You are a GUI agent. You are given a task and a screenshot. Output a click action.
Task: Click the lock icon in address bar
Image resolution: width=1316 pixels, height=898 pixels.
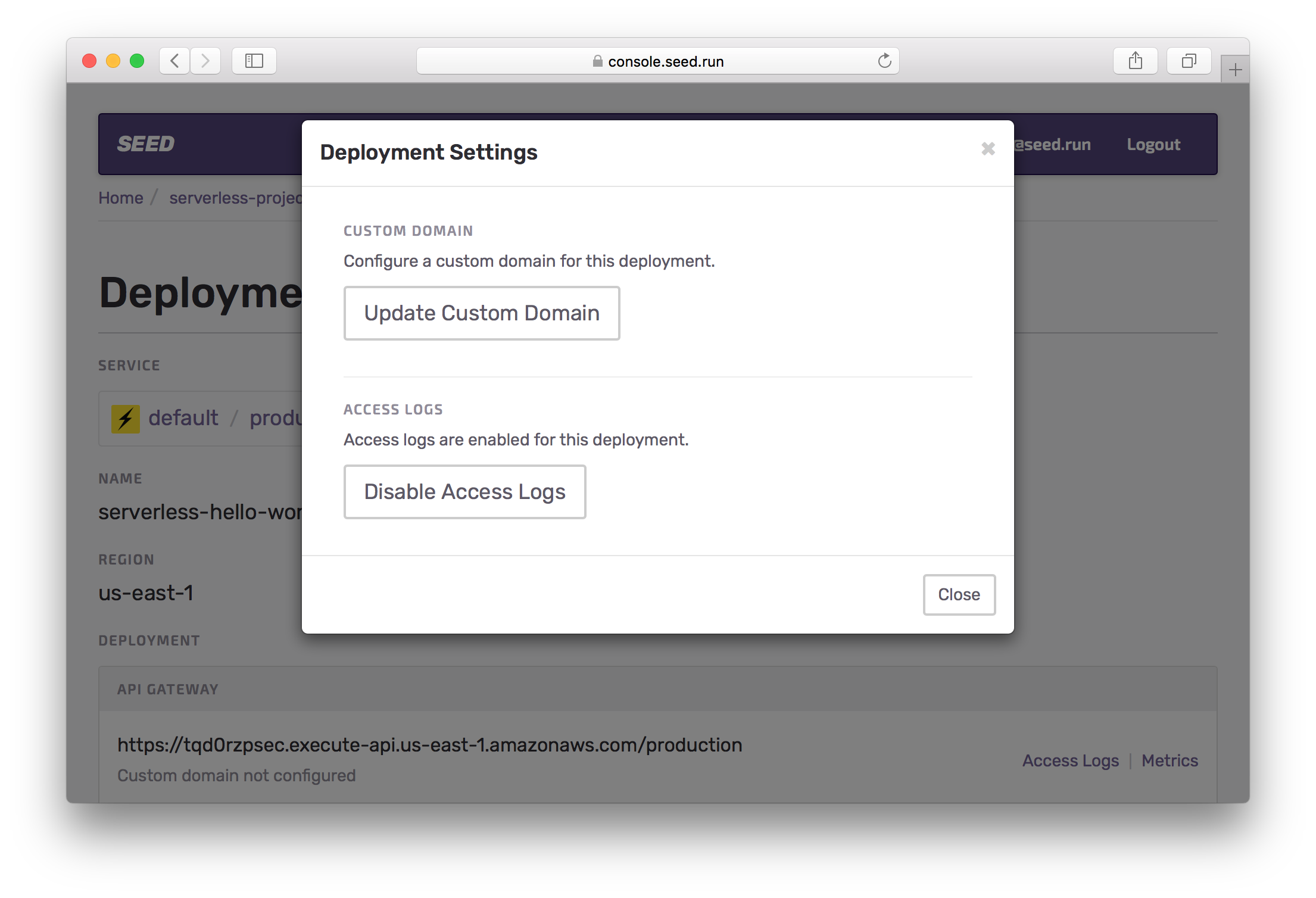pos(597,61)
